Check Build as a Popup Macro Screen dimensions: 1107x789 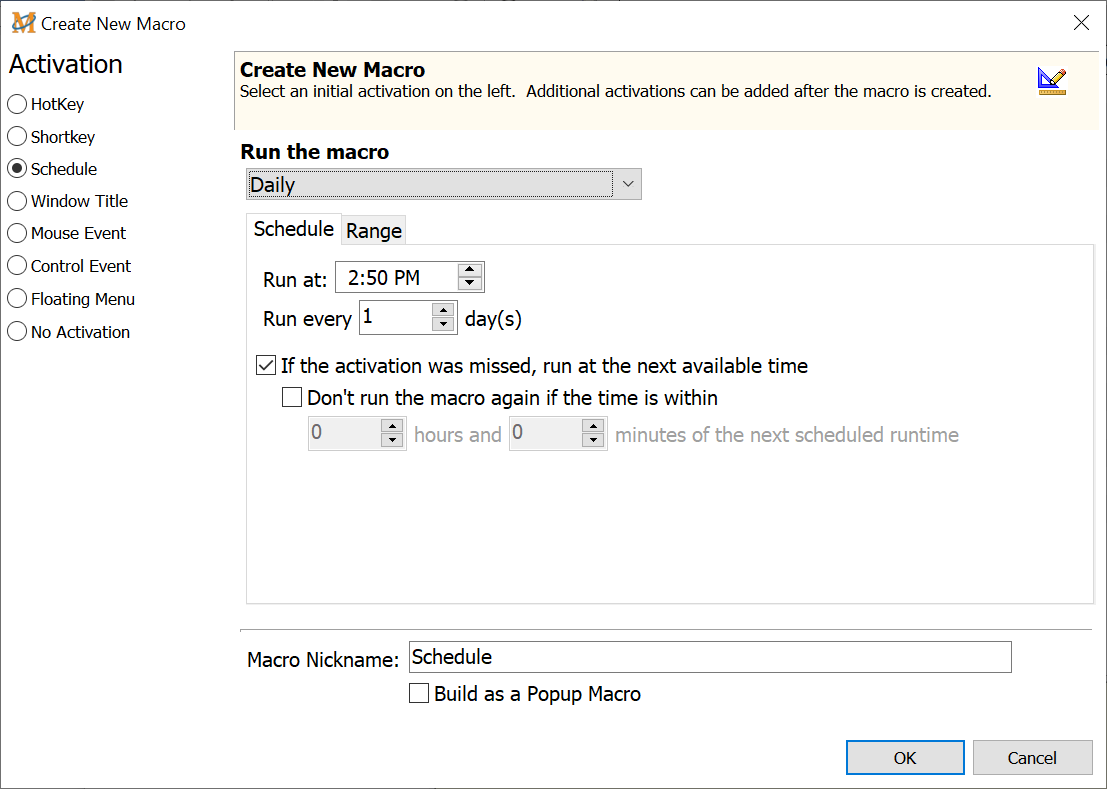(x=420, y=694)
